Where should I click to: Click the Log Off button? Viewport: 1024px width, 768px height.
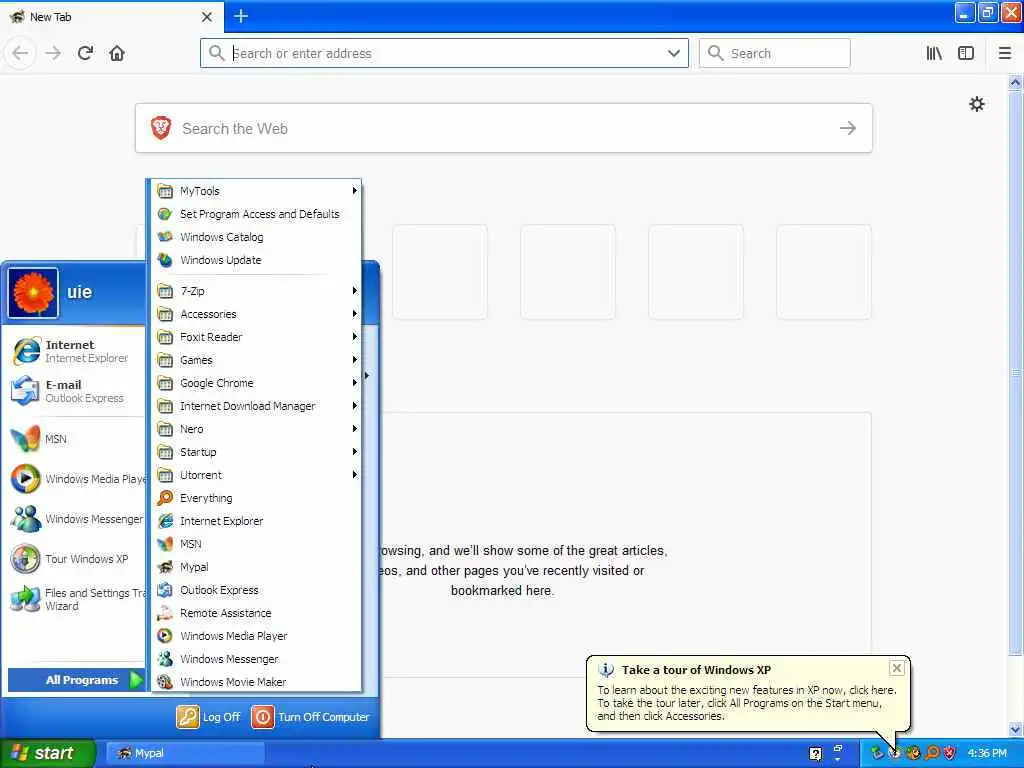[x=209, y=717]
